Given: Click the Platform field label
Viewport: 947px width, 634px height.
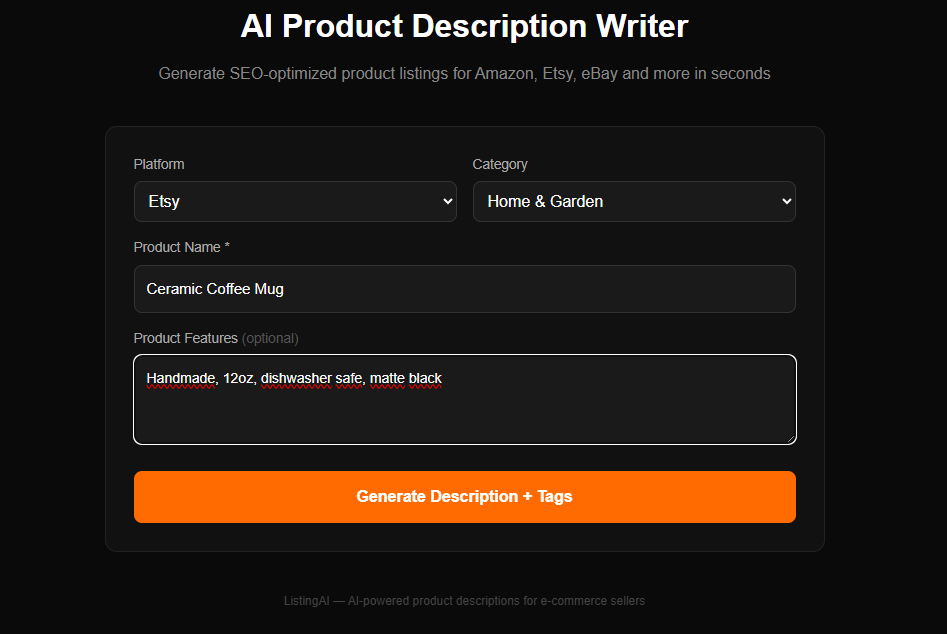Looking at the screenshot, I should 157,164.
